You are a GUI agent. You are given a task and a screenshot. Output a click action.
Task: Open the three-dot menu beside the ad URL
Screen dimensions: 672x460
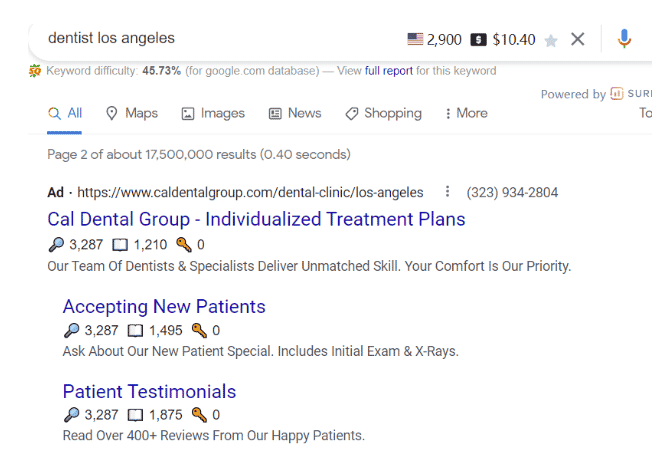[x=447, y=192]
